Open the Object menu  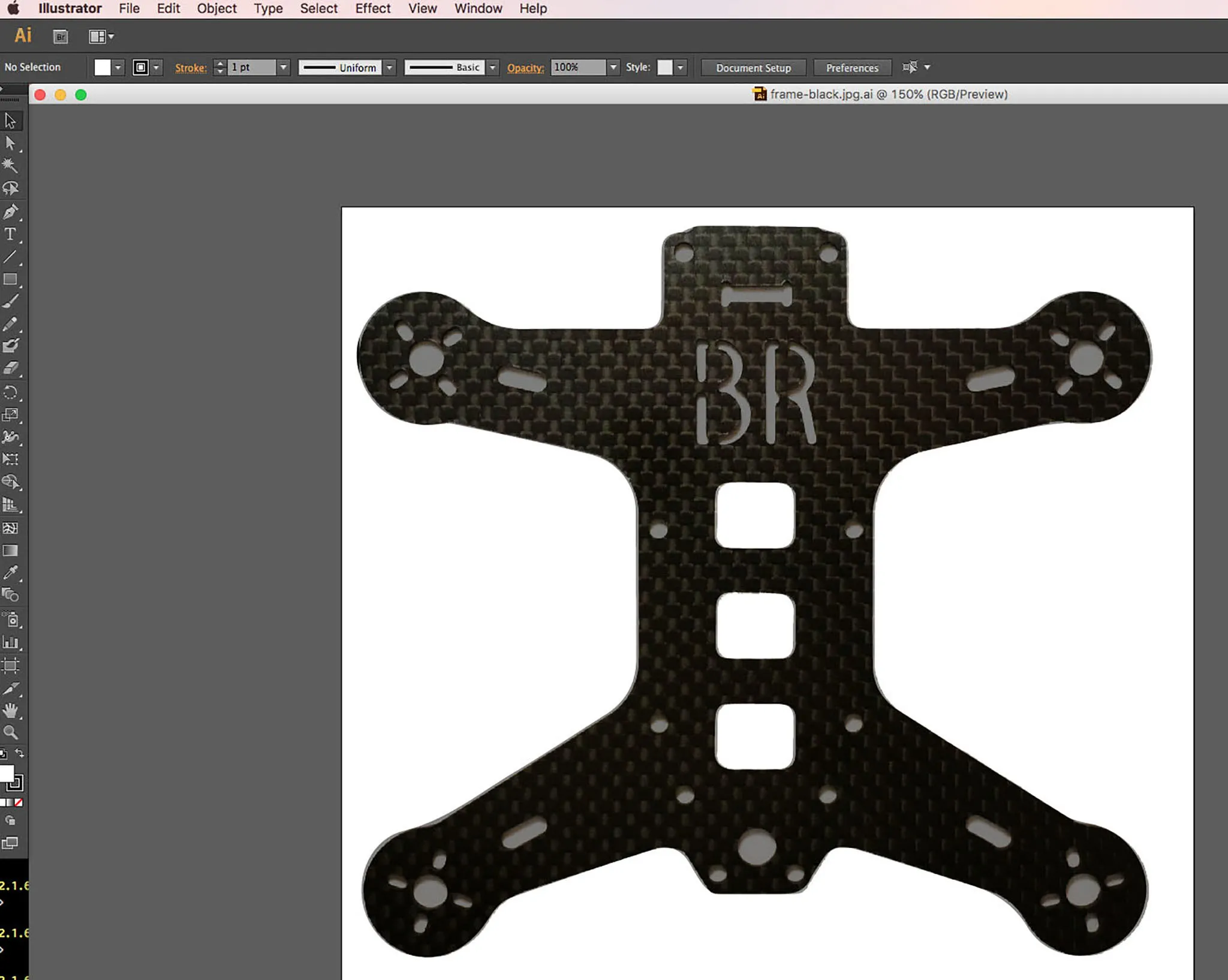pos(216,8)
